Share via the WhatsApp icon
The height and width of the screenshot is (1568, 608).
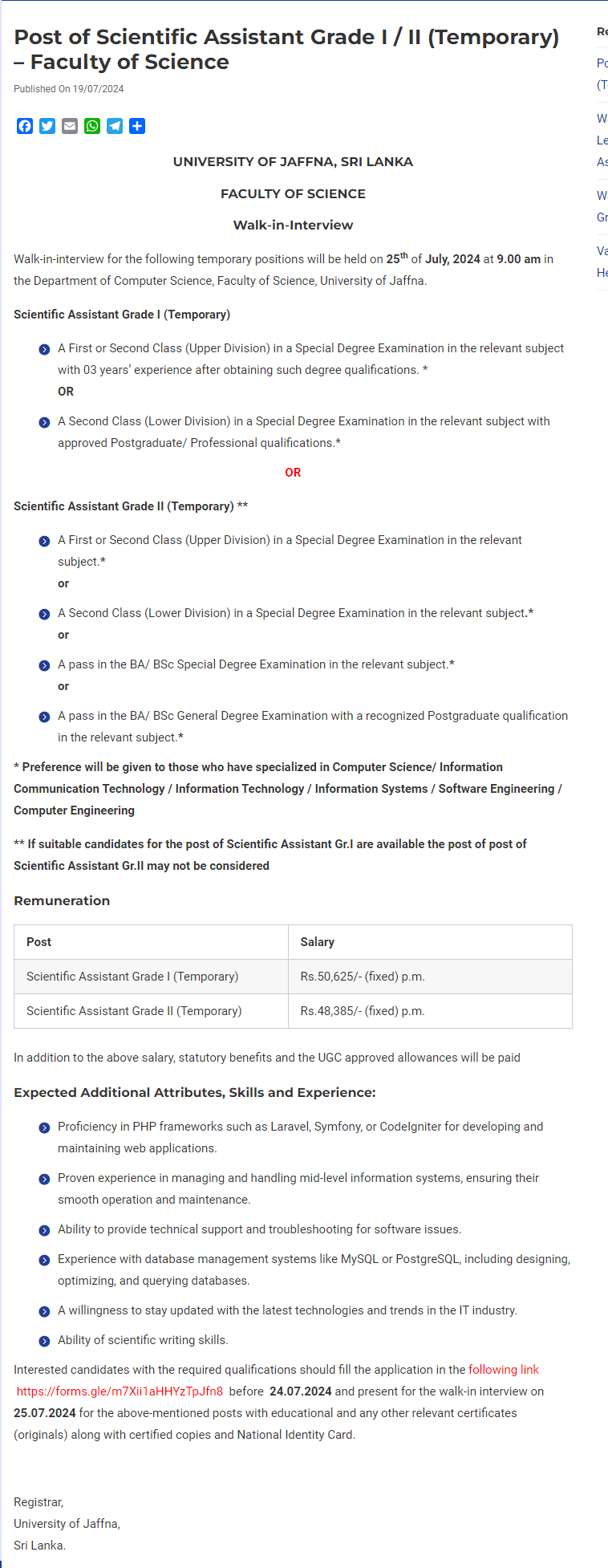tap(92, 126)
